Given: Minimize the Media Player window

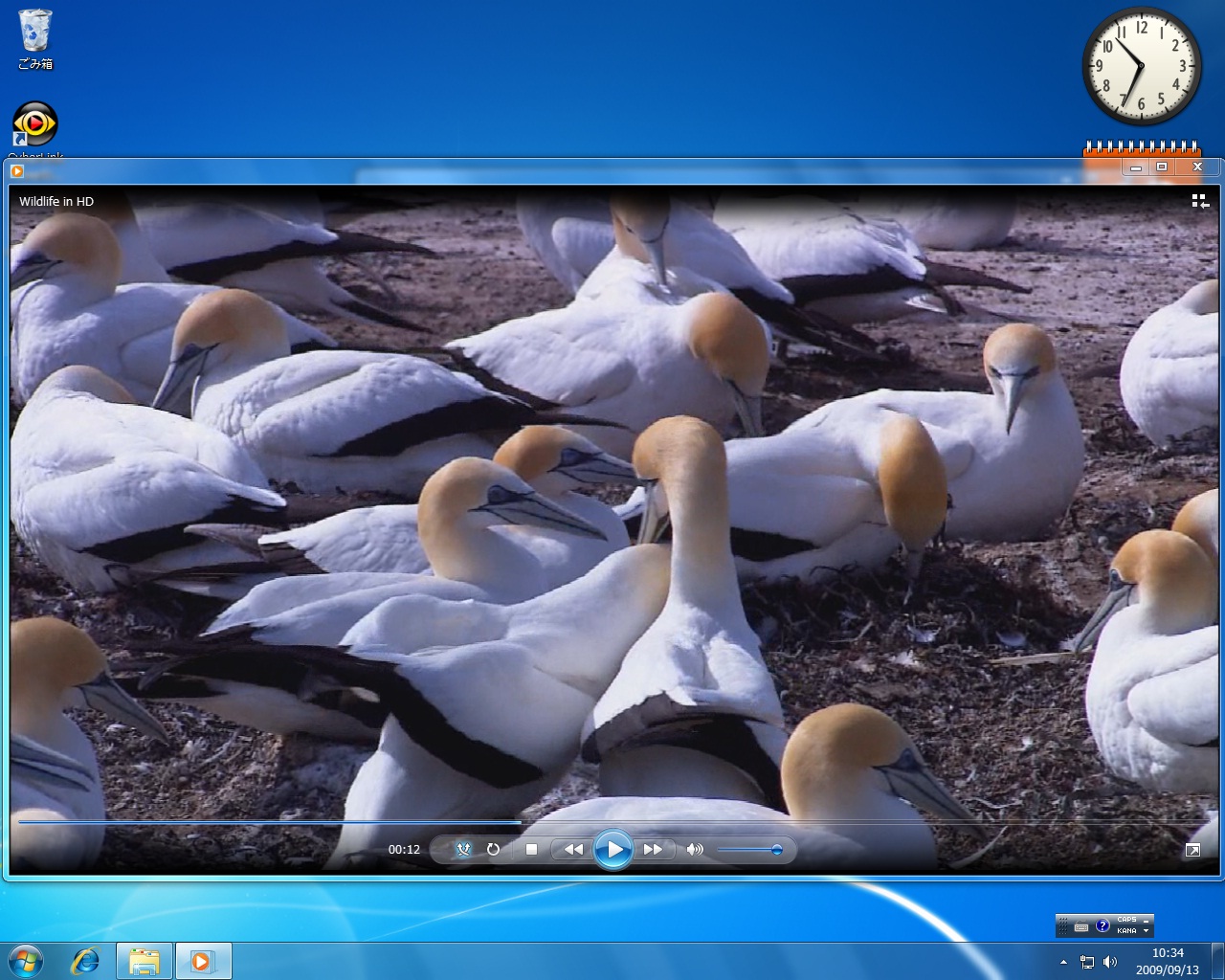Looking at the screenshot, I should coord(1135,167).
